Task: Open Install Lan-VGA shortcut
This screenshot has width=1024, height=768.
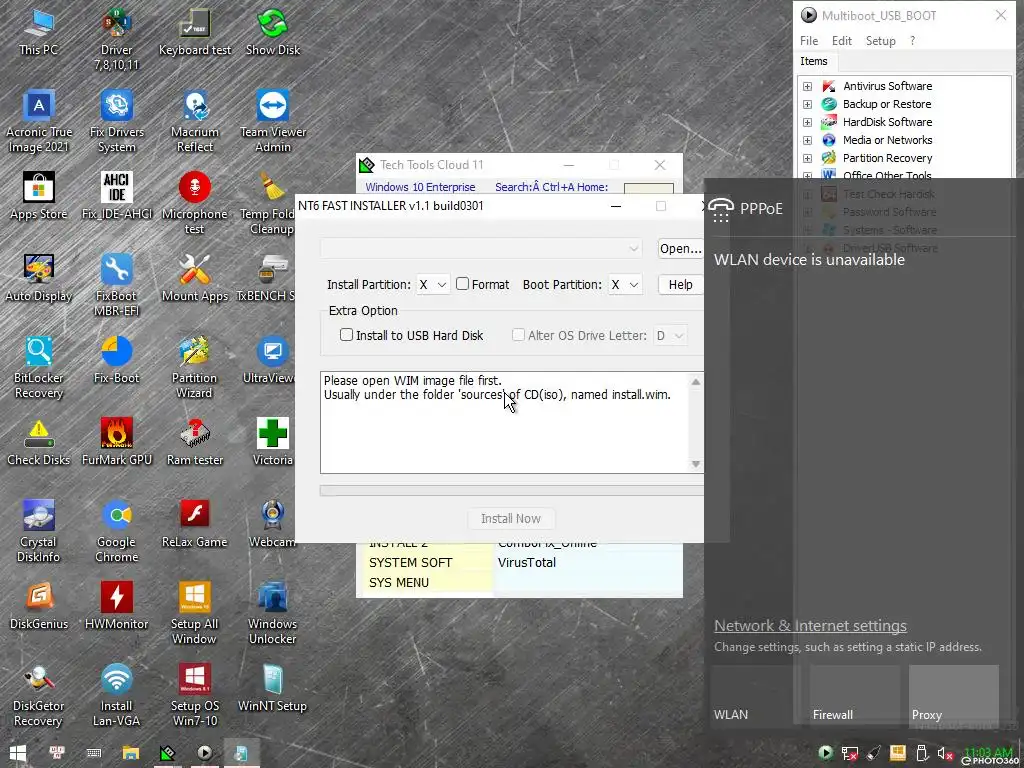Action: click(x=116, y=696)
